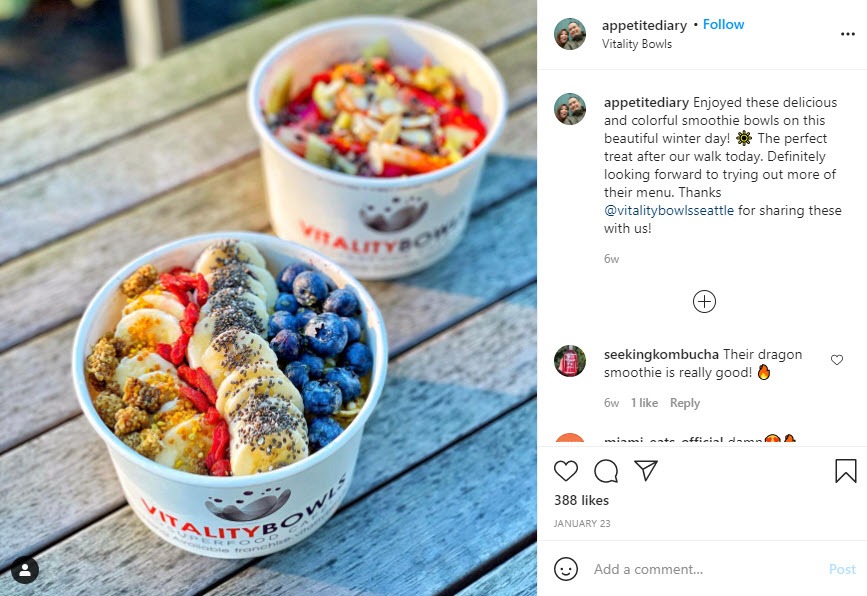Open the @vitalitybowlsseattle mention
This screenshot has width=867, height=596.
pyautogui.click(x=668, y=211)
